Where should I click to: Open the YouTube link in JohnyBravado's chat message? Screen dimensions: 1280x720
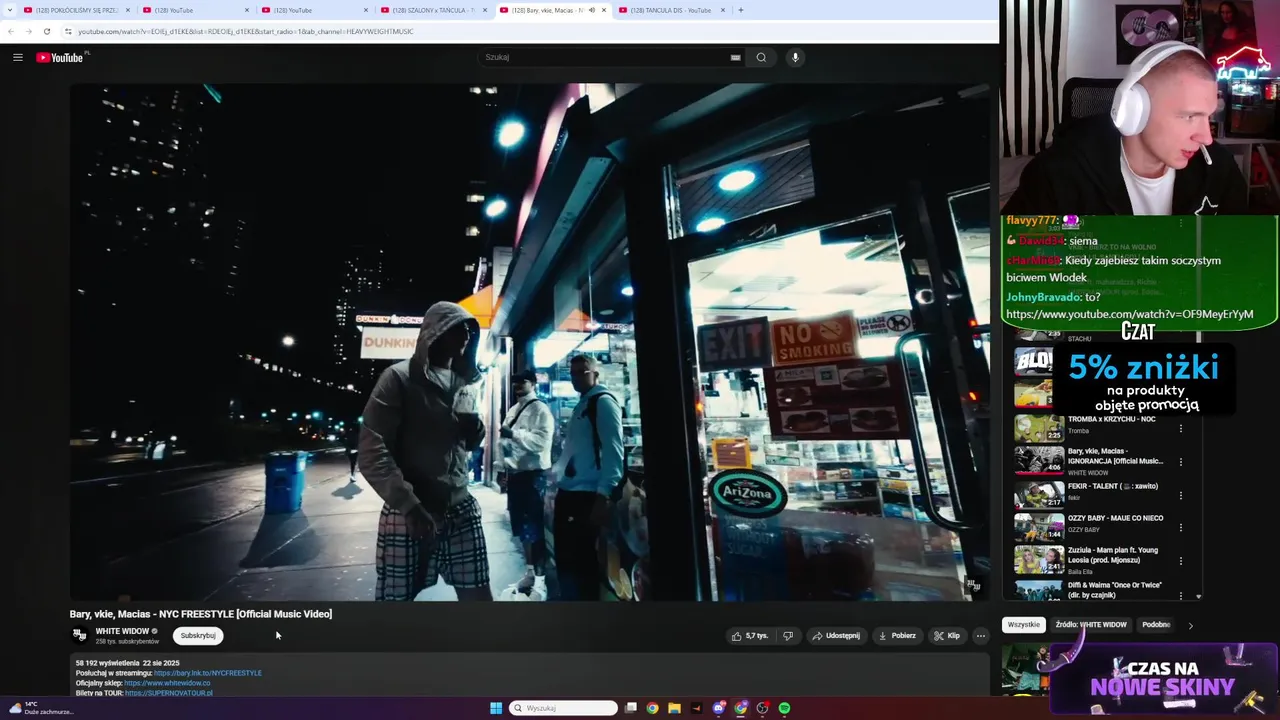pyautogui.click(x=1130, y=314)
